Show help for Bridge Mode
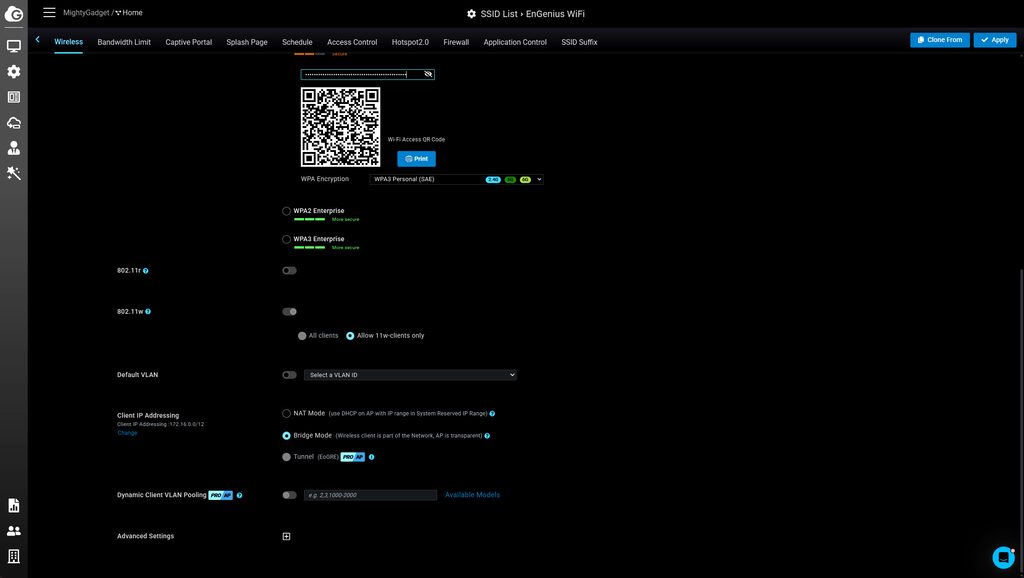 point(487,436)
